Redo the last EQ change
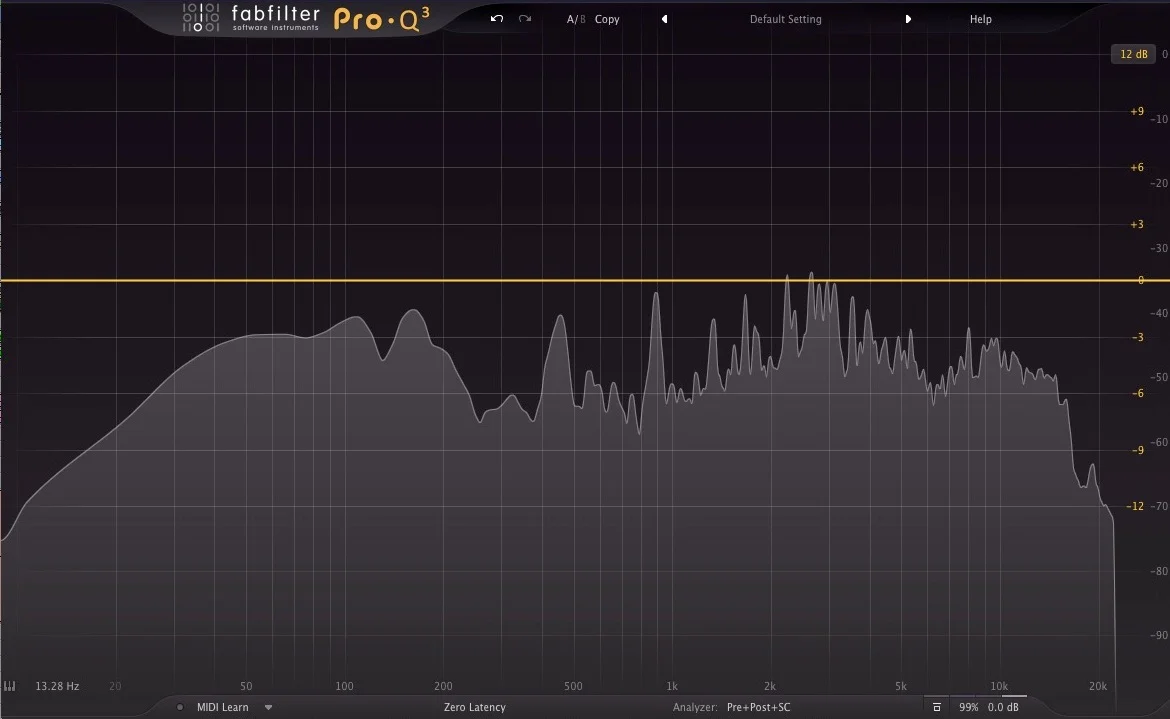The width and height of the screenshot is (1170, 719). coord(524,18)
